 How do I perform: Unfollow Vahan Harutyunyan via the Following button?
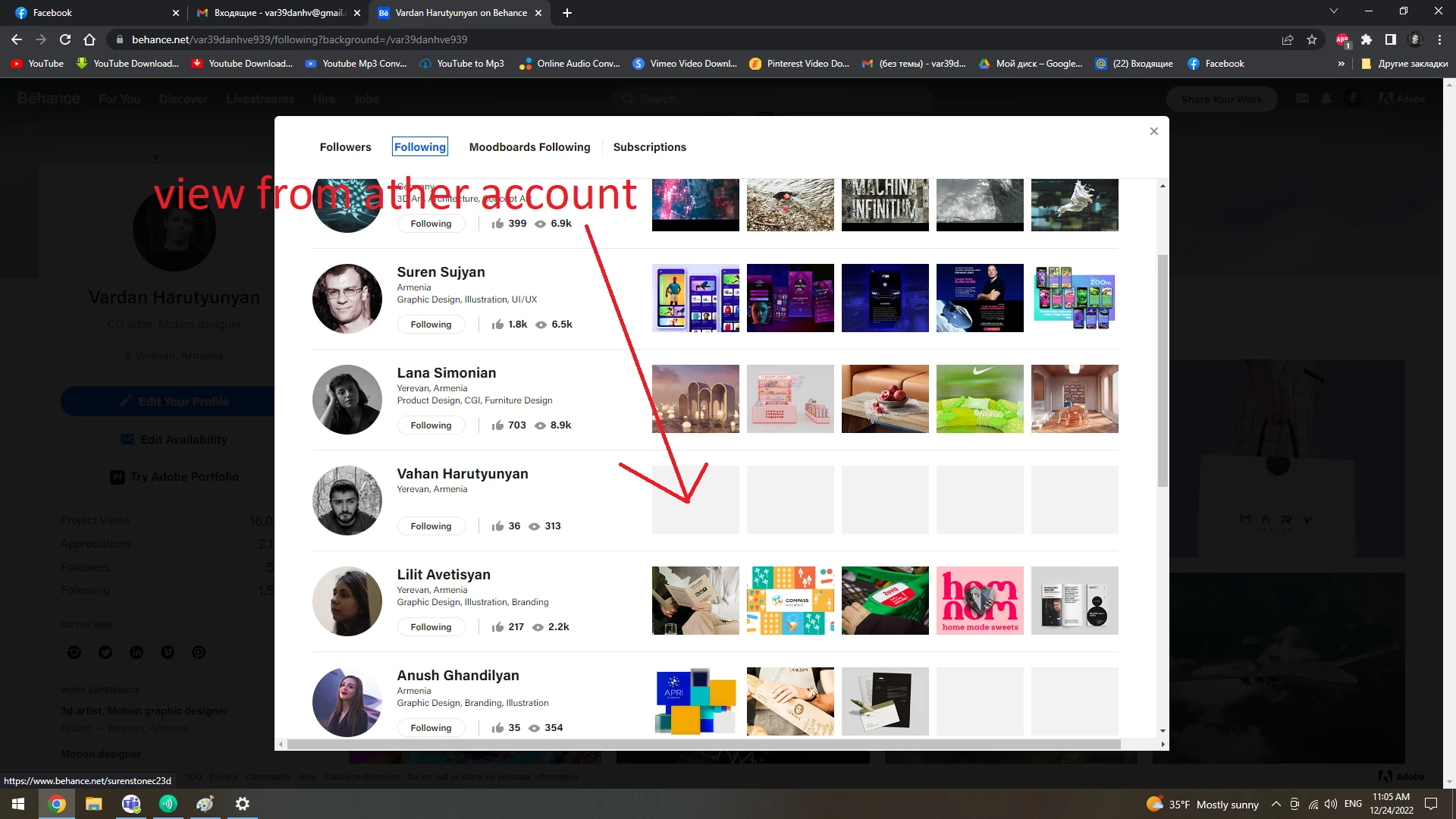click(431, 526)
